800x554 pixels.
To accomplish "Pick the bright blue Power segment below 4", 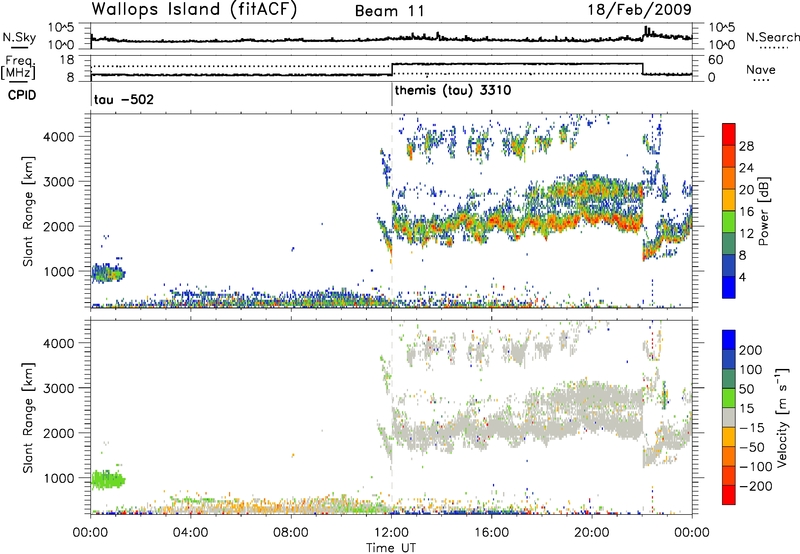I will (x=729, y=287).
